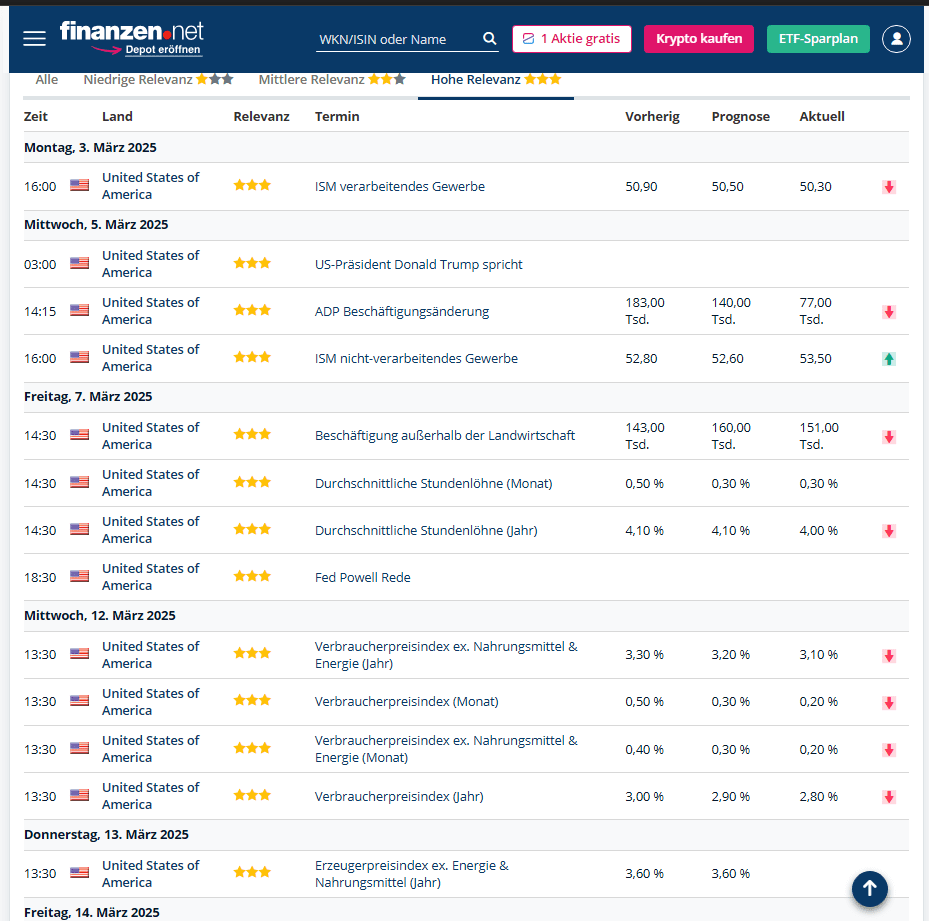
Task: Click the Prognose column header
Action: pos(741,117)
